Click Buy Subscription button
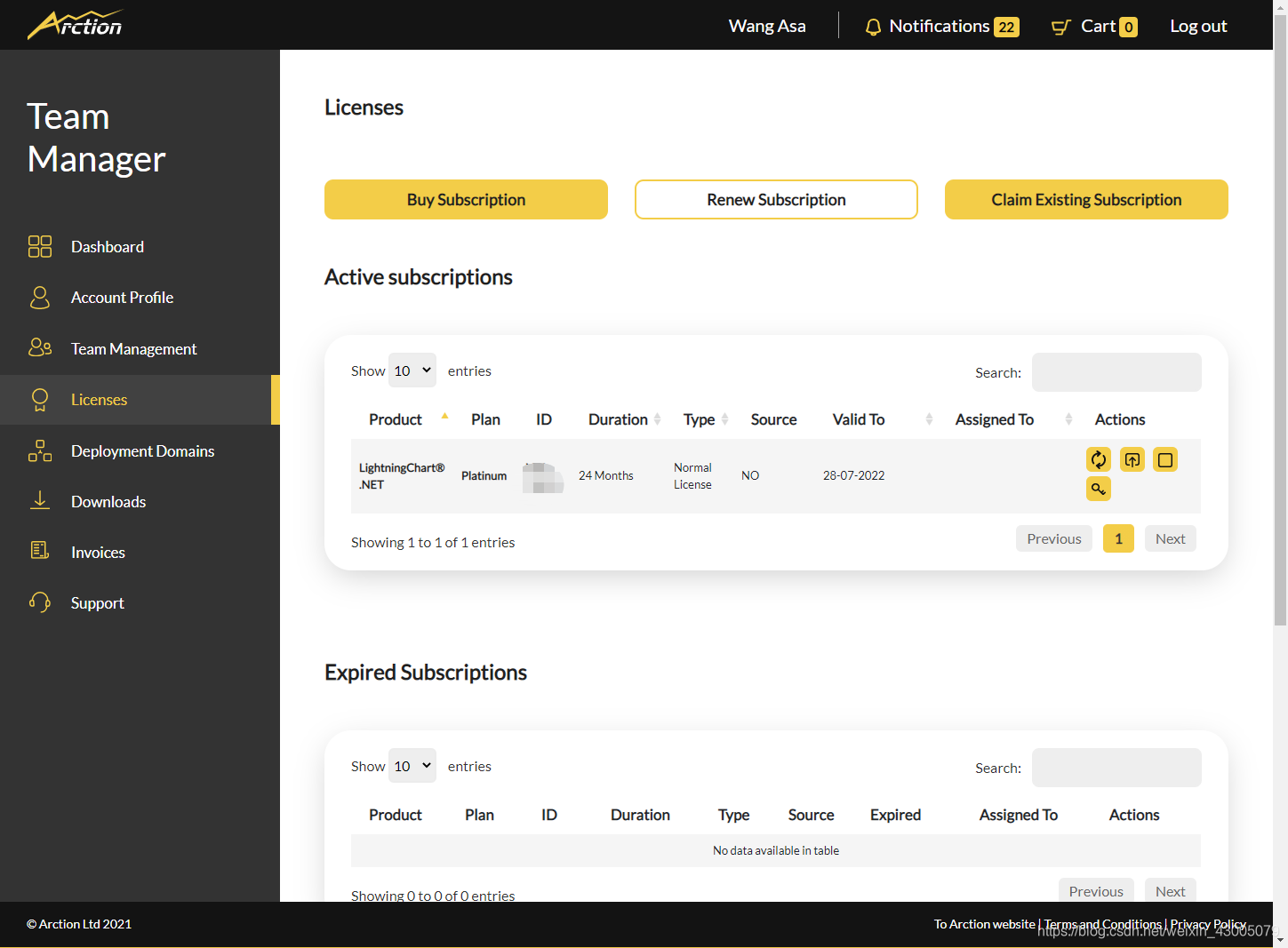Viewport: 1288px width, 948px height. pyautogui.click(x=466, y=200)
